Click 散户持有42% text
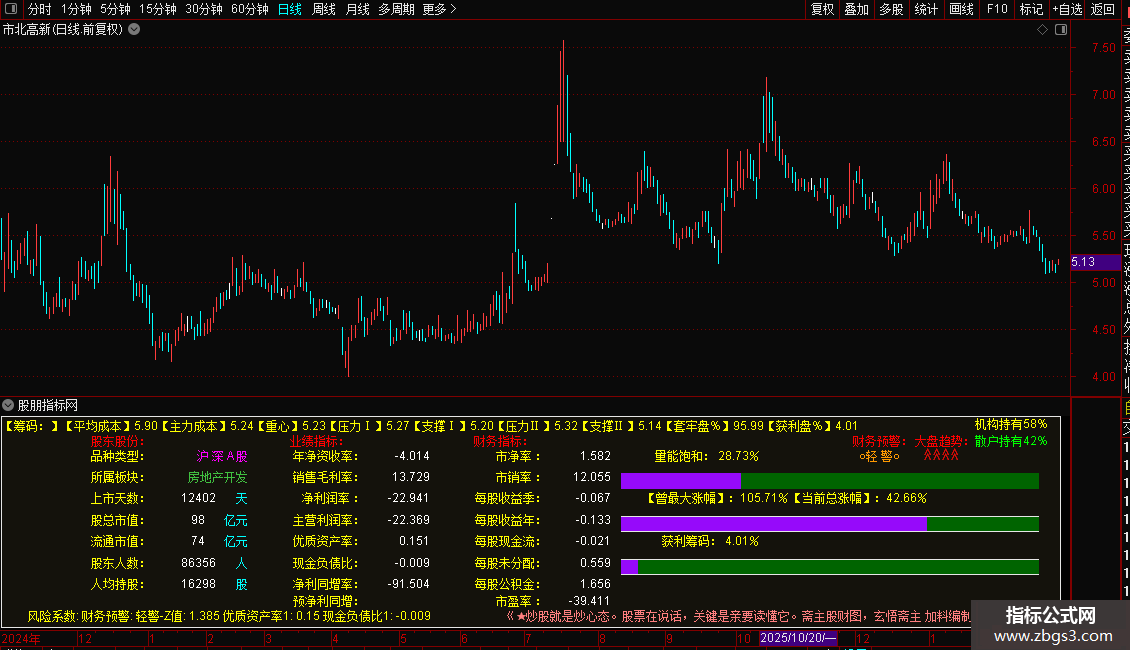 (1010, 441)
